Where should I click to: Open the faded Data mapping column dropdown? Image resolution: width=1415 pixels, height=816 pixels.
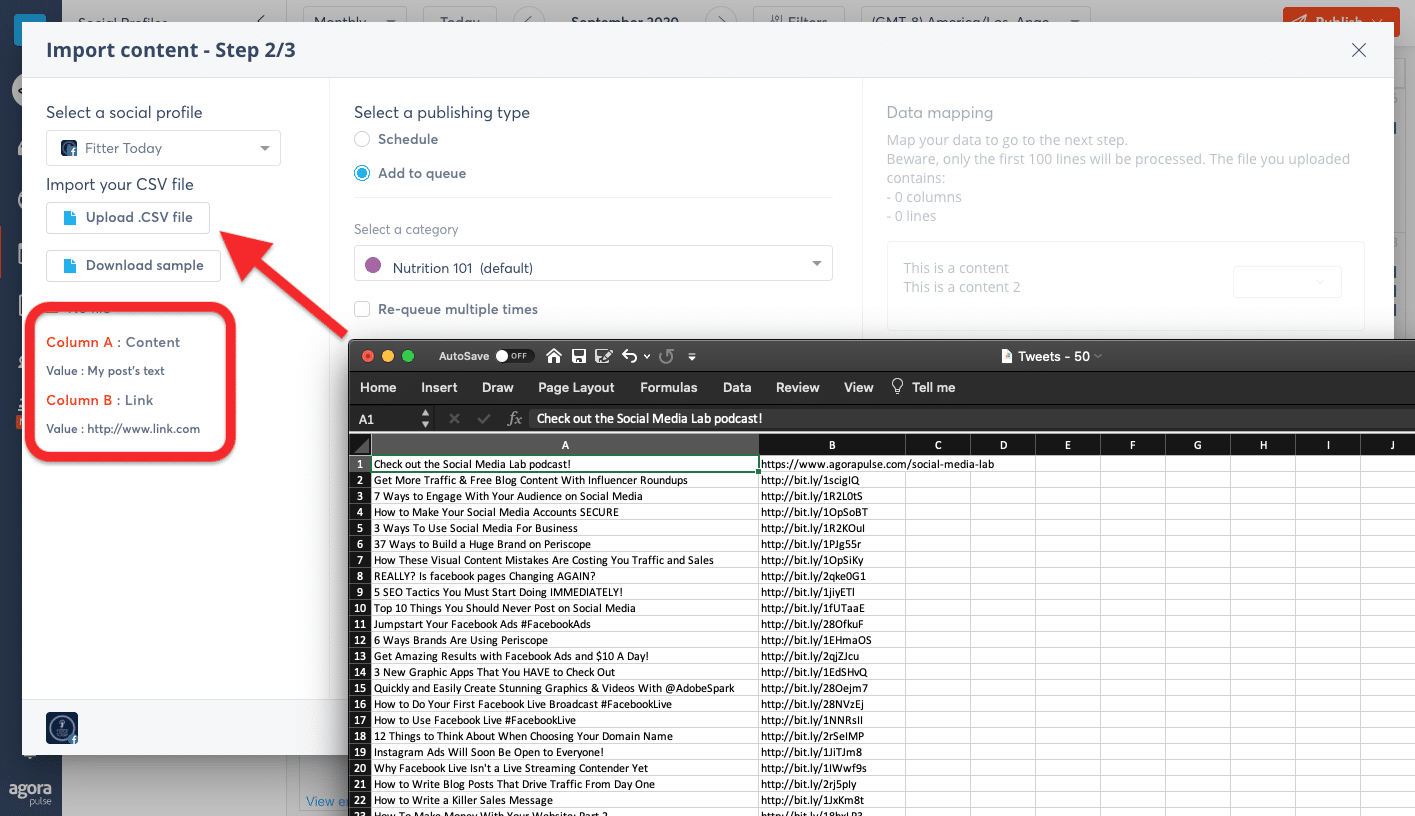(x=1287, y=282)
